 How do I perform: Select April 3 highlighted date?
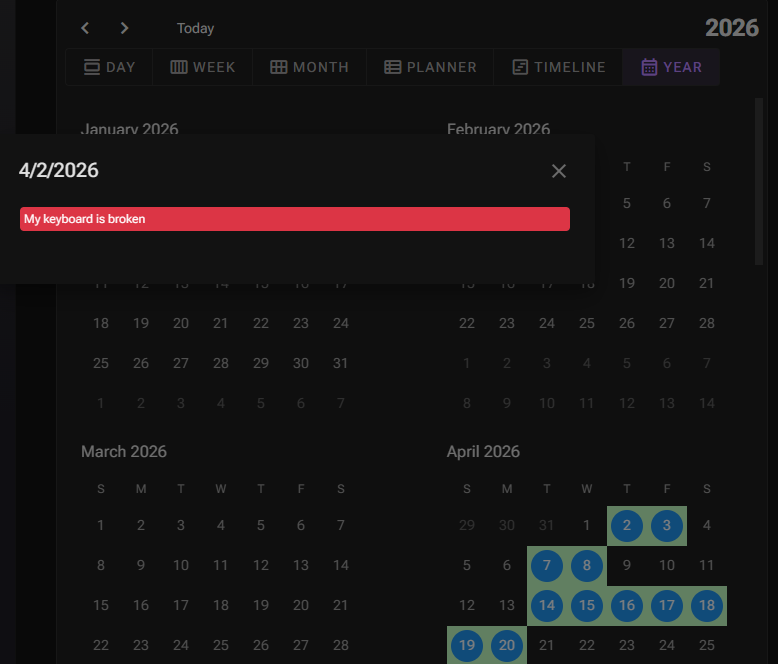[x=667, y=525]
